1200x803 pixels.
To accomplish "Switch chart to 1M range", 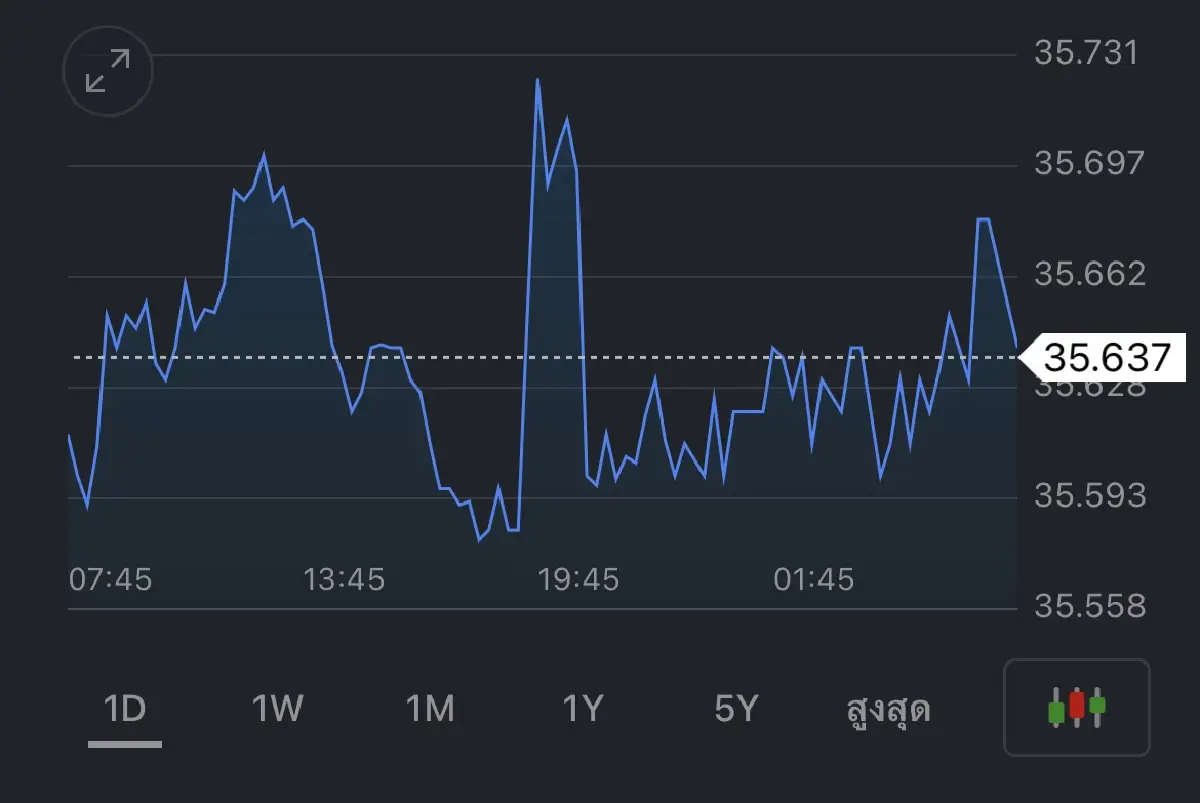I will pos(430,709).
